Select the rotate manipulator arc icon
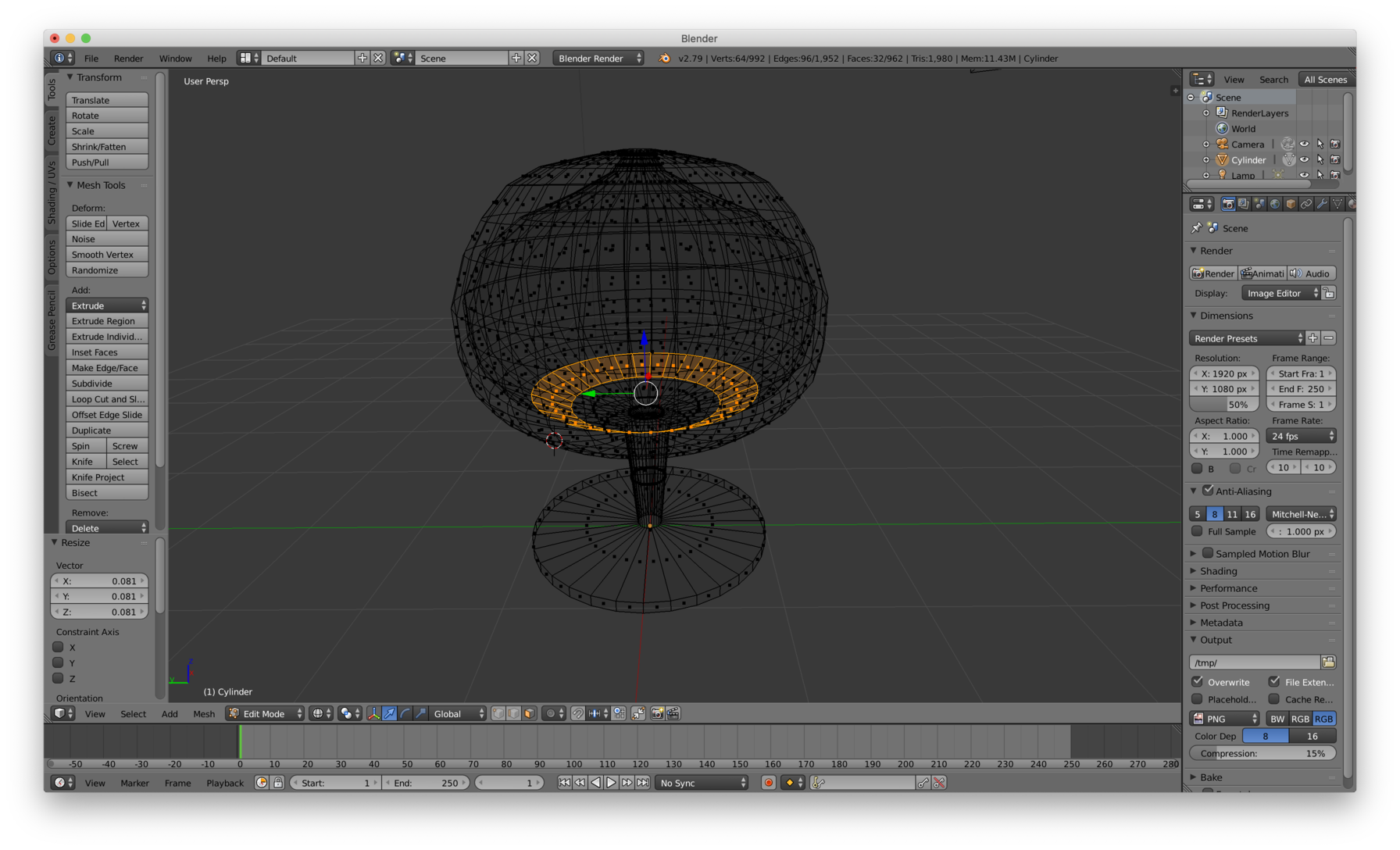The image size is (1400, 850). click(405, 713)
